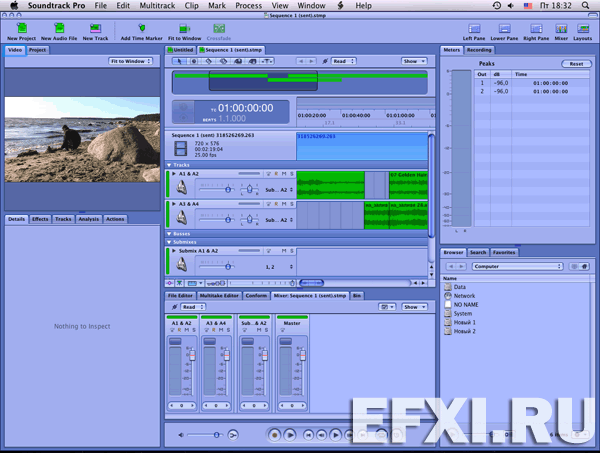Image resolution: width=600 pixels, height=453 pixels.
Task: Open the mixer Read automation dropdown
Action: pyautogui.click(x=193, y=307)
